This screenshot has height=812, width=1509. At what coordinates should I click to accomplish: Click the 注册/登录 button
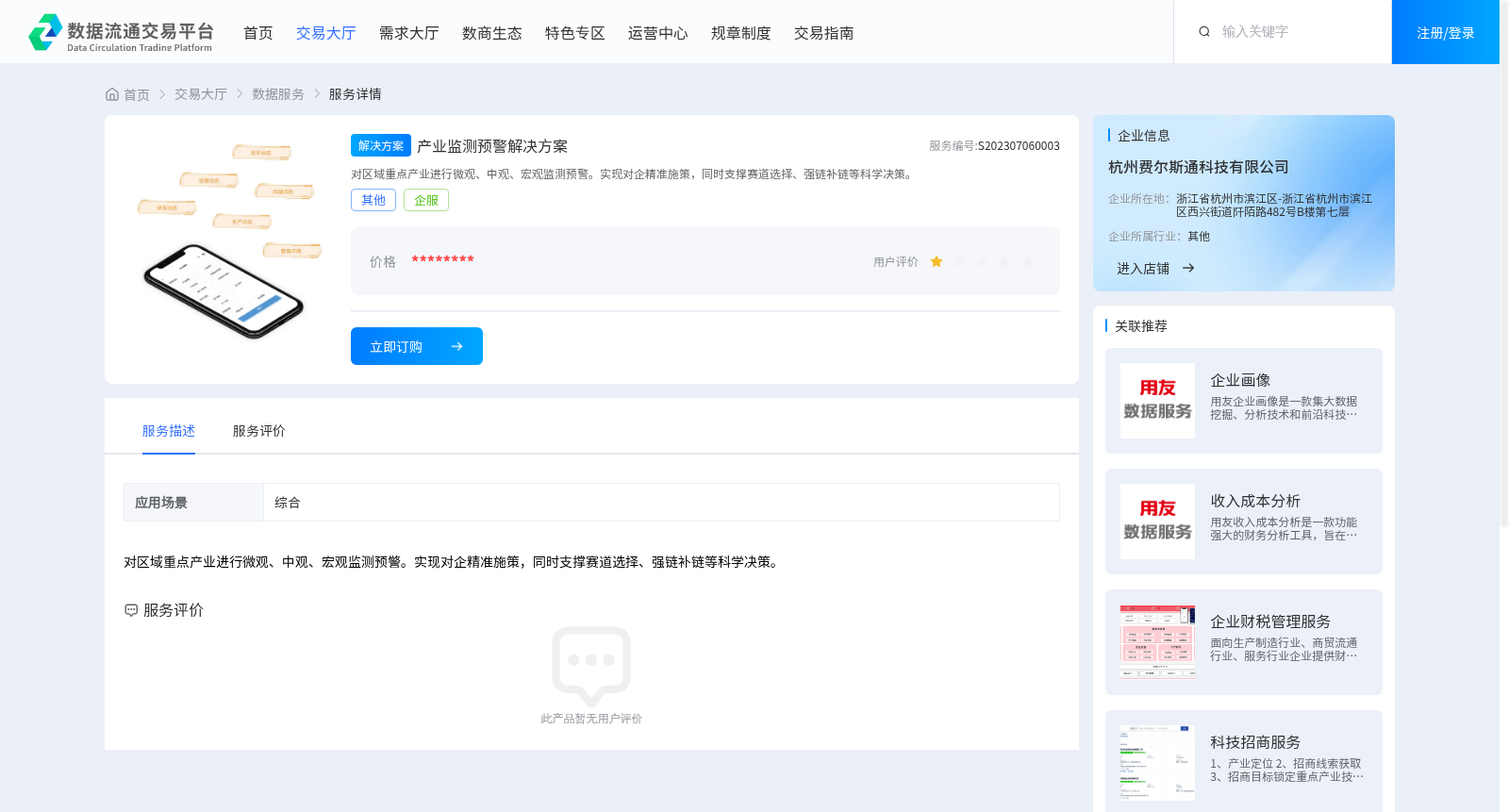[1446, 32]
